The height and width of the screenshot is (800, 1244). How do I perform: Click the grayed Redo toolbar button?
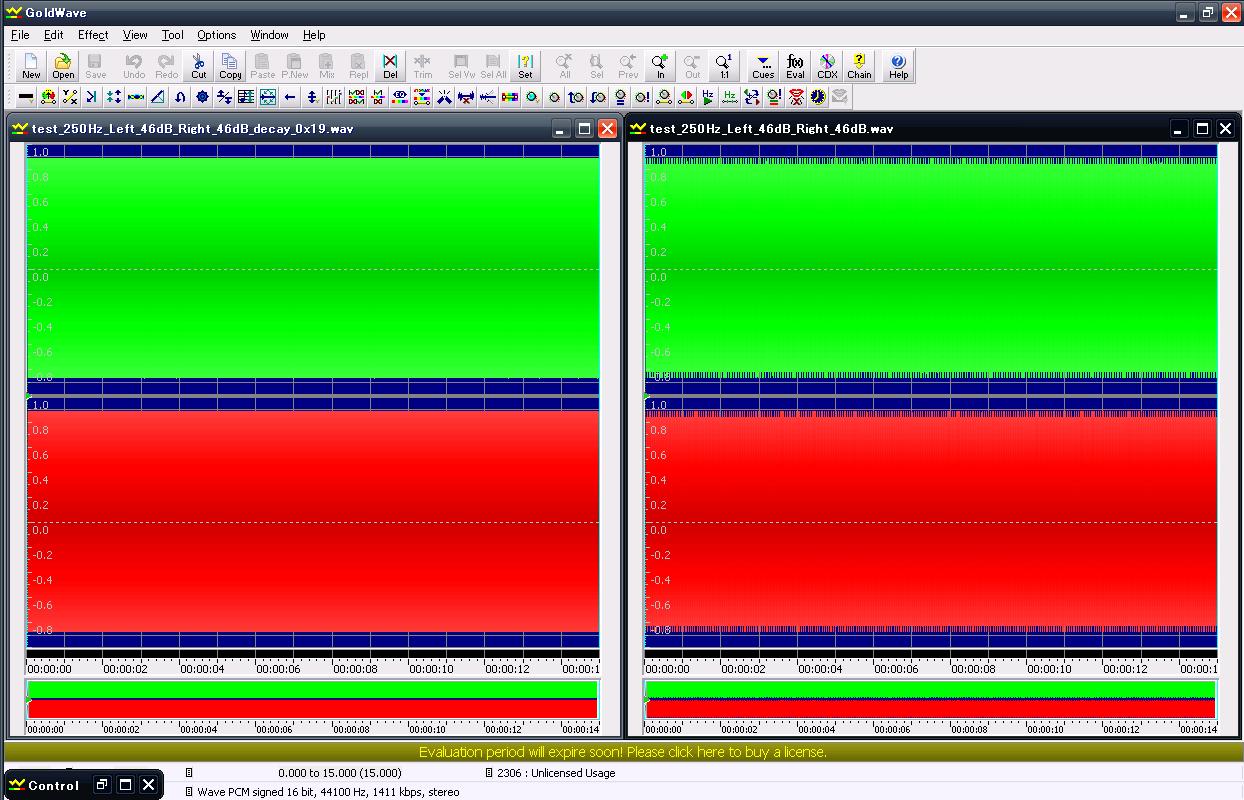166,66
